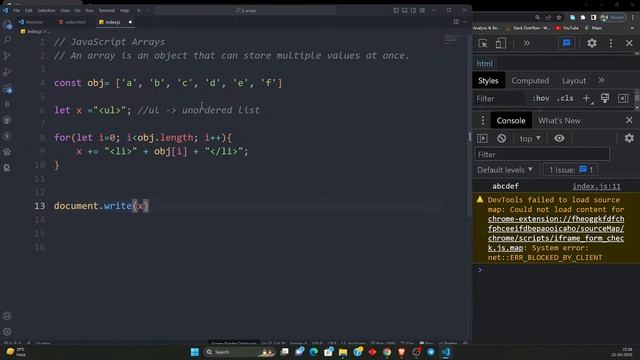Open the Help menu in VS Code
This screenshot has height=360, width=640.
[124, 11]
